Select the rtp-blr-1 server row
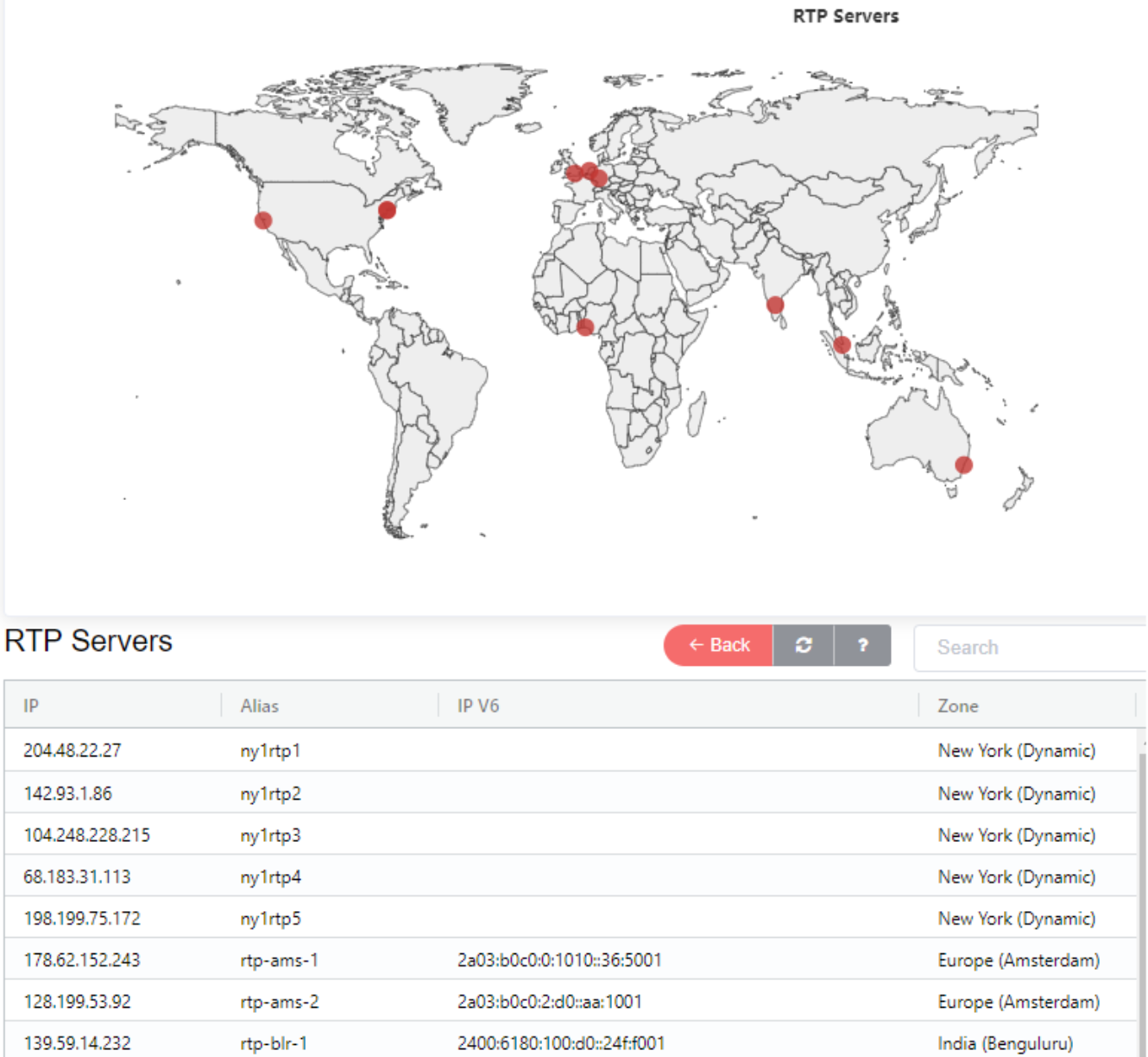The height and width of the screenshot is (1057, 1148). coord(273,1043)
